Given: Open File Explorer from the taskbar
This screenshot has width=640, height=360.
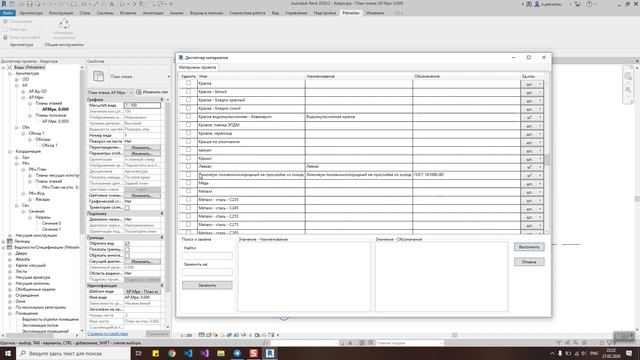Looking at the screenshot, I should point(221,353).
